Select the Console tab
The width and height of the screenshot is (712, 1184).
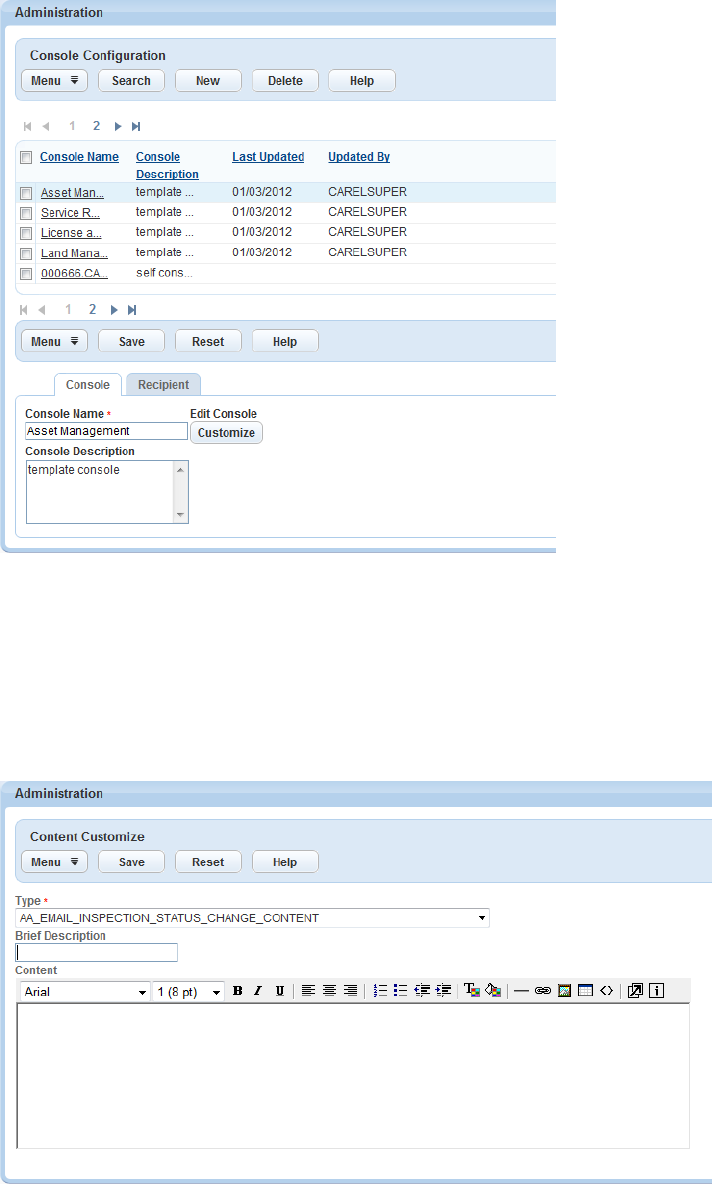88,384
